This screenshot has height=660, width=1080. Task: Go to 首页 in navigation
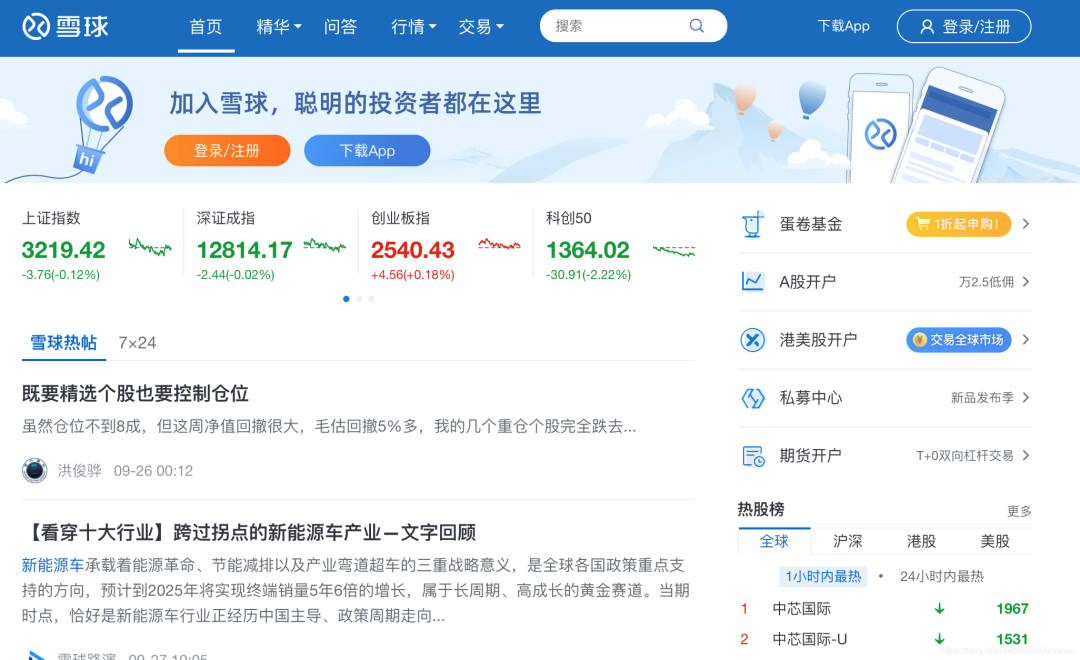[x=206, y=27]
